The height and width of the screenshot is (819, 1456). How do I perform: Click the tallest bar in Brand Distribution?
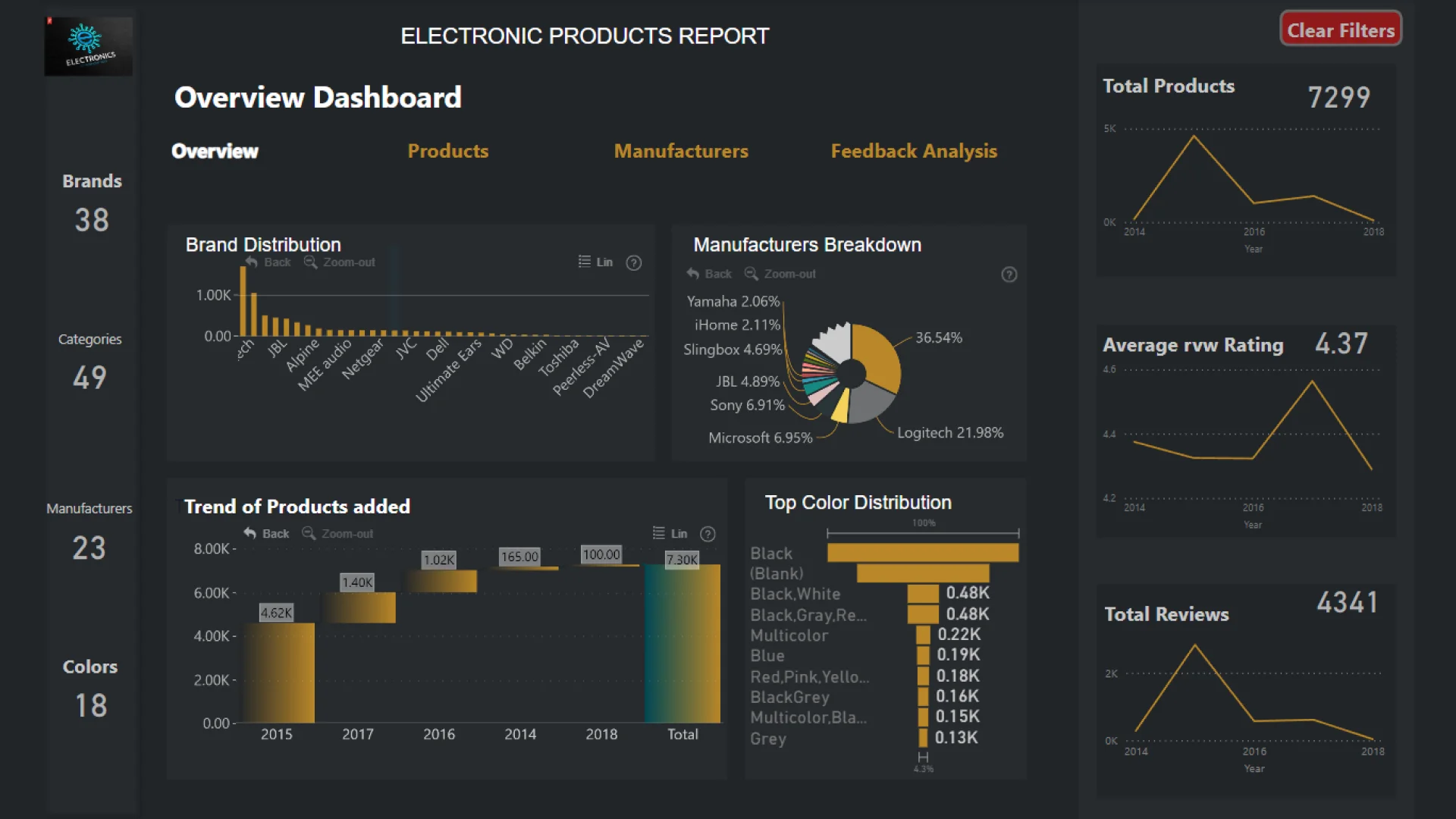(x=243, y=301)
